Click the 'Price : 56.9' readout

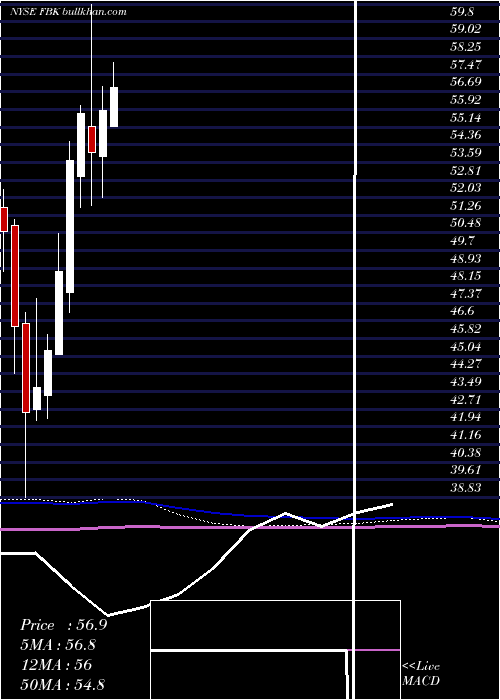[x=64, y=625]
